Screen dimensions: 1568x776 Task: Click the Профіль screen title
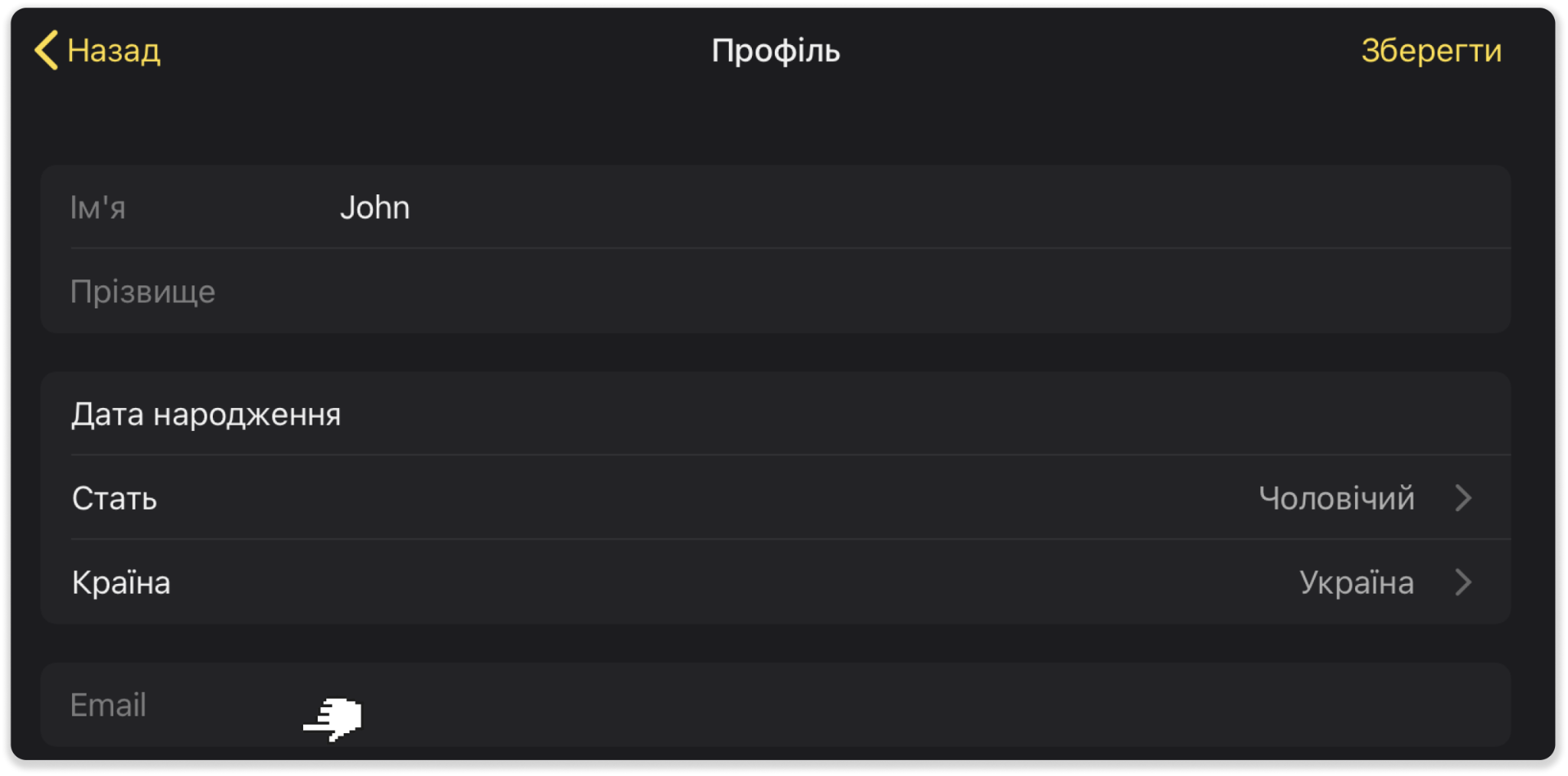coord(776,51)
